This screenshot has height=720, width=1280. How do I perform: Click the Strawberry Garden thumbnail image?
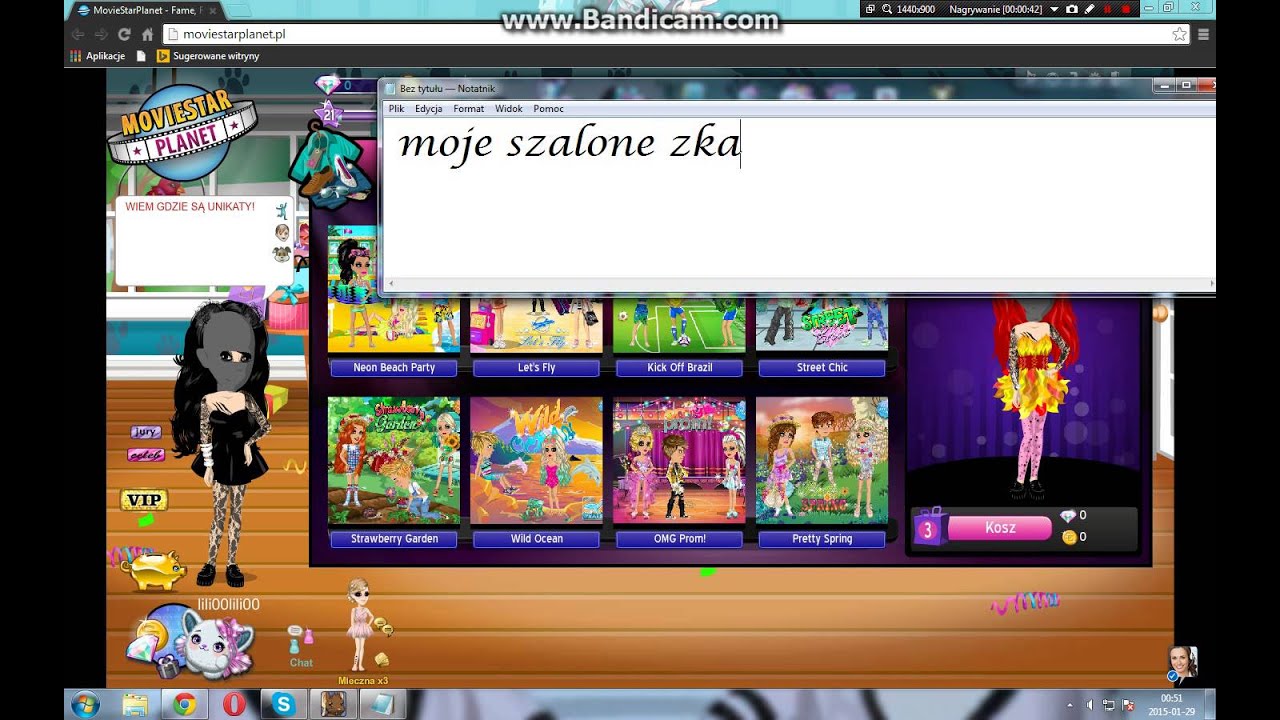point(394,460)
